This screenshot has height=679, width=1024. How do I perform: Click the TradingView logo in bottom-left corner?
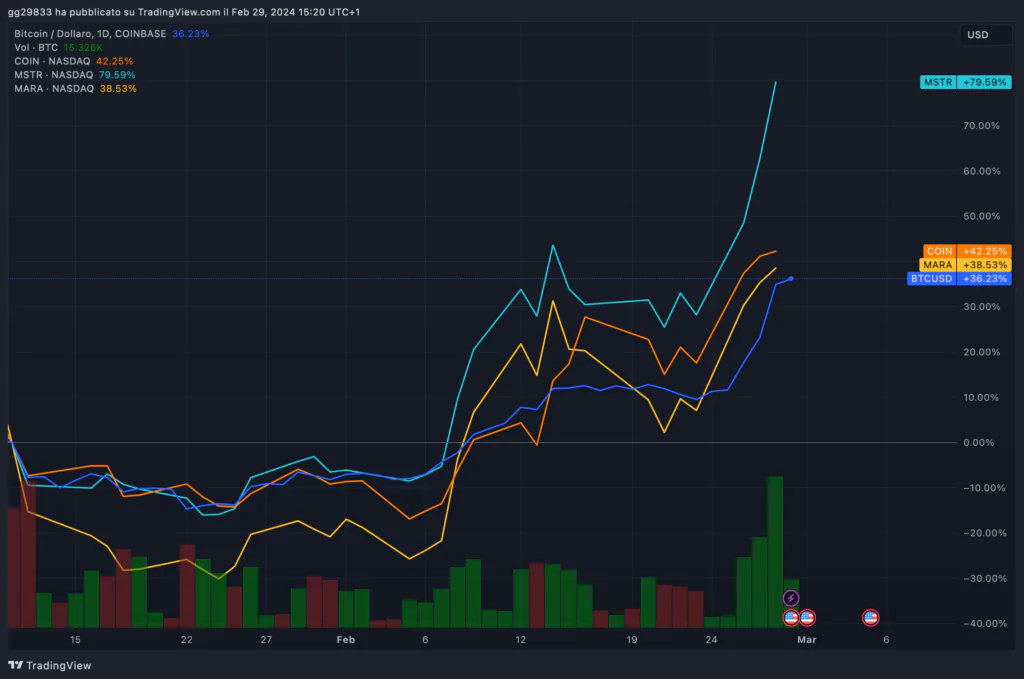point(49,665)
